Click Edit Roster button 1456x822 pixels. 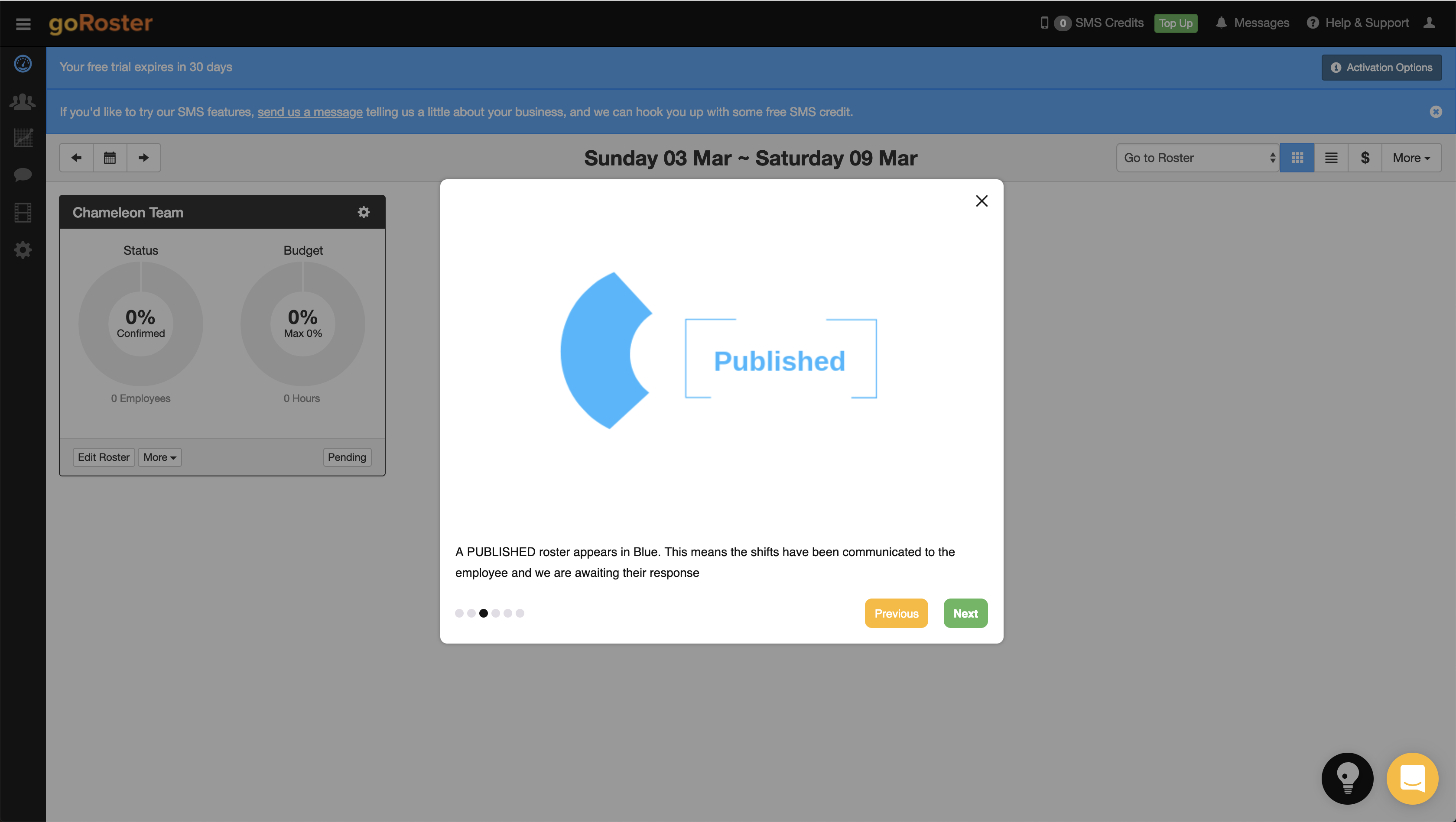point(104,457)
